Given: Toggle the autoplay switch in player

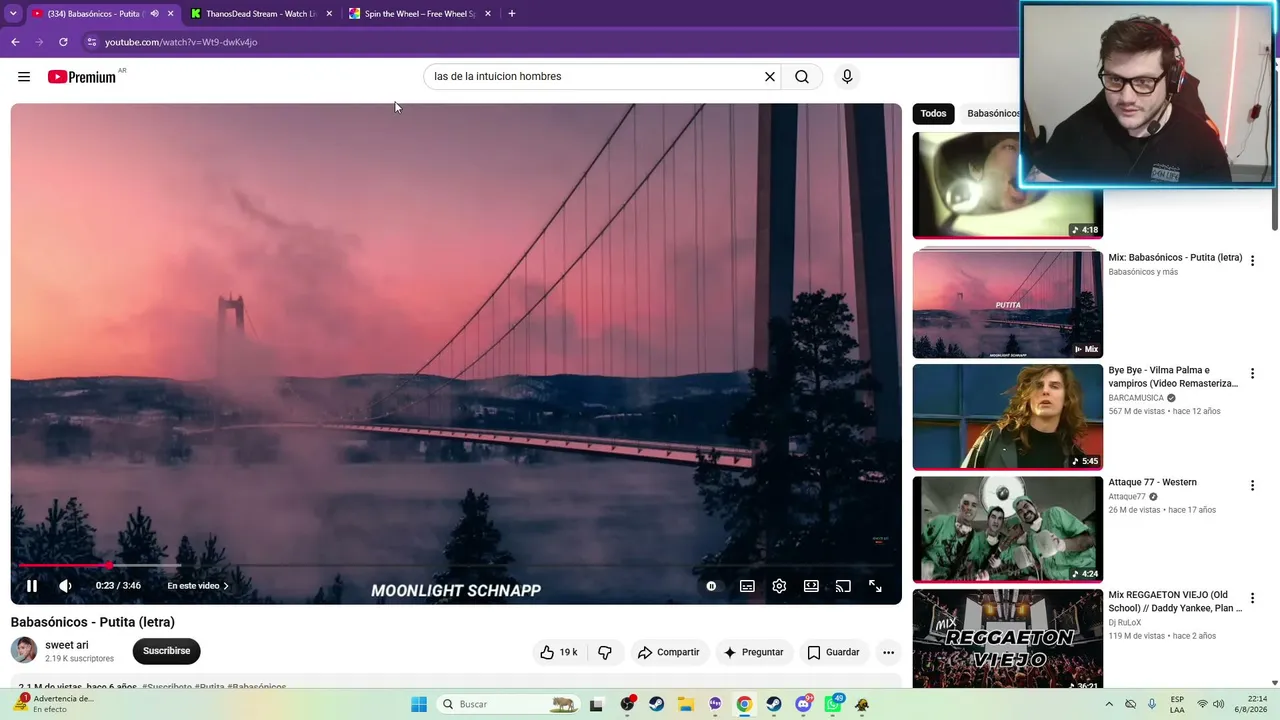Looking at the screenshot, I should point(711,586).
